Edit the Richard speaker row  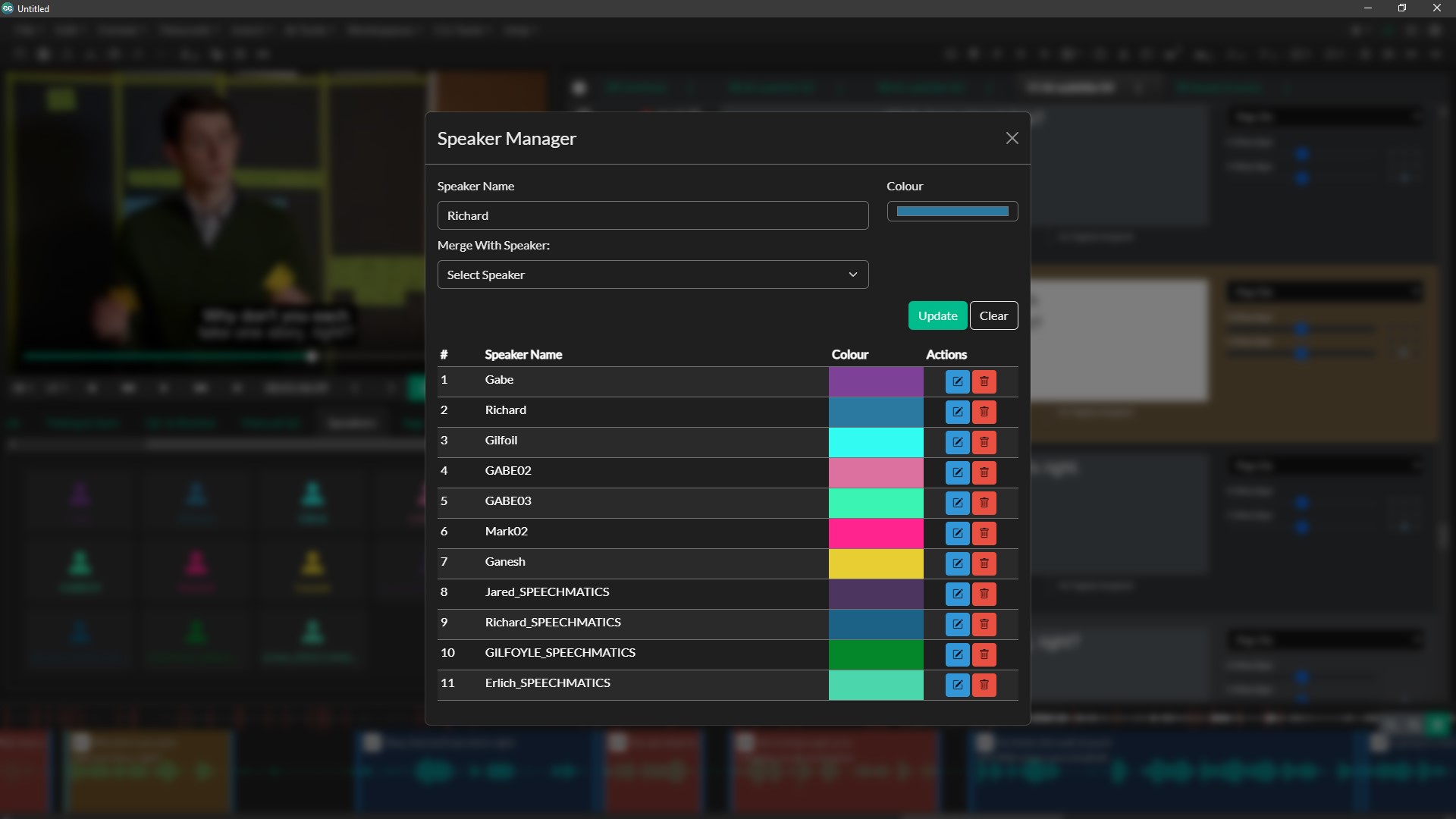(957, 412)
